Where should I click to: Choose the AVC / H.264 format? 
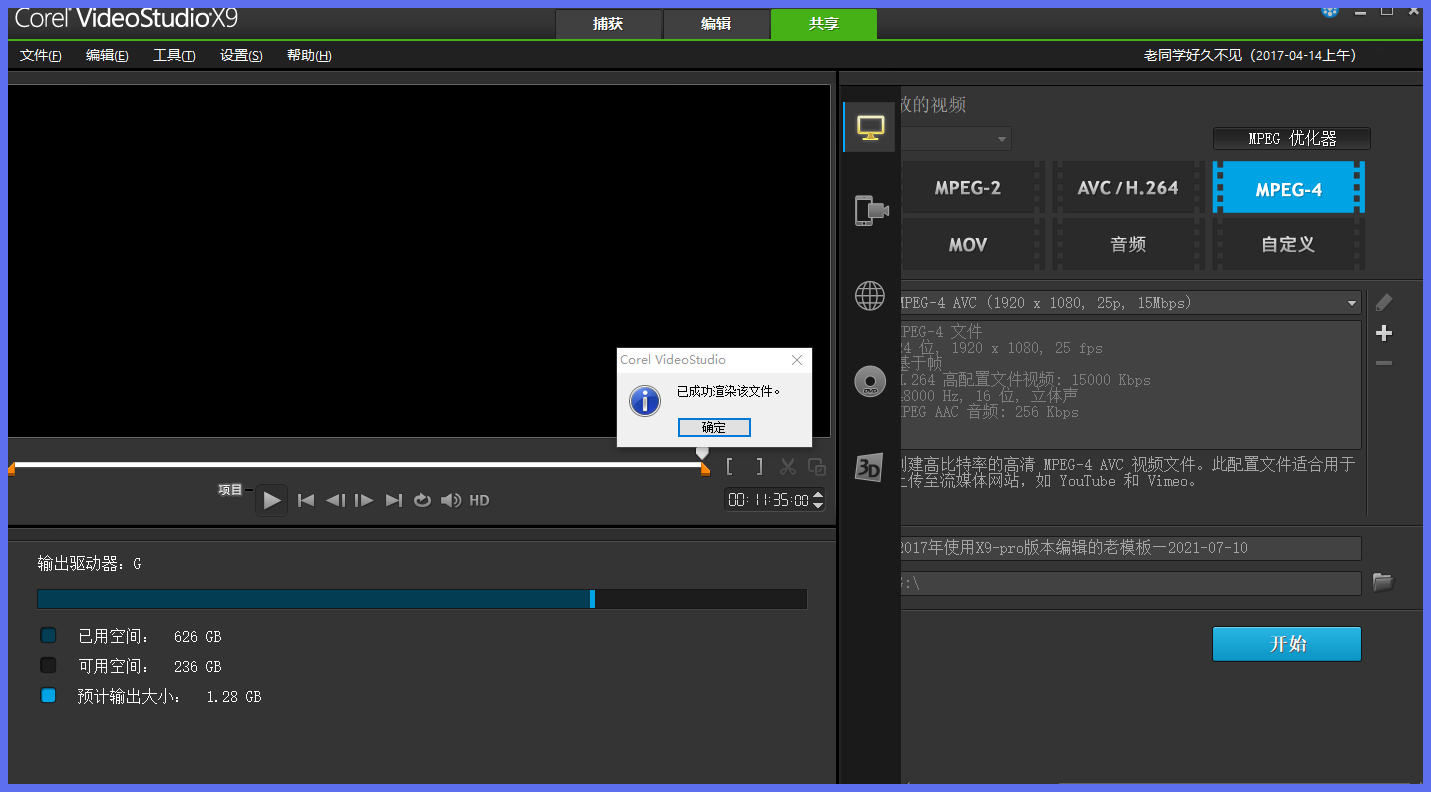click(x=1127, y=188)
